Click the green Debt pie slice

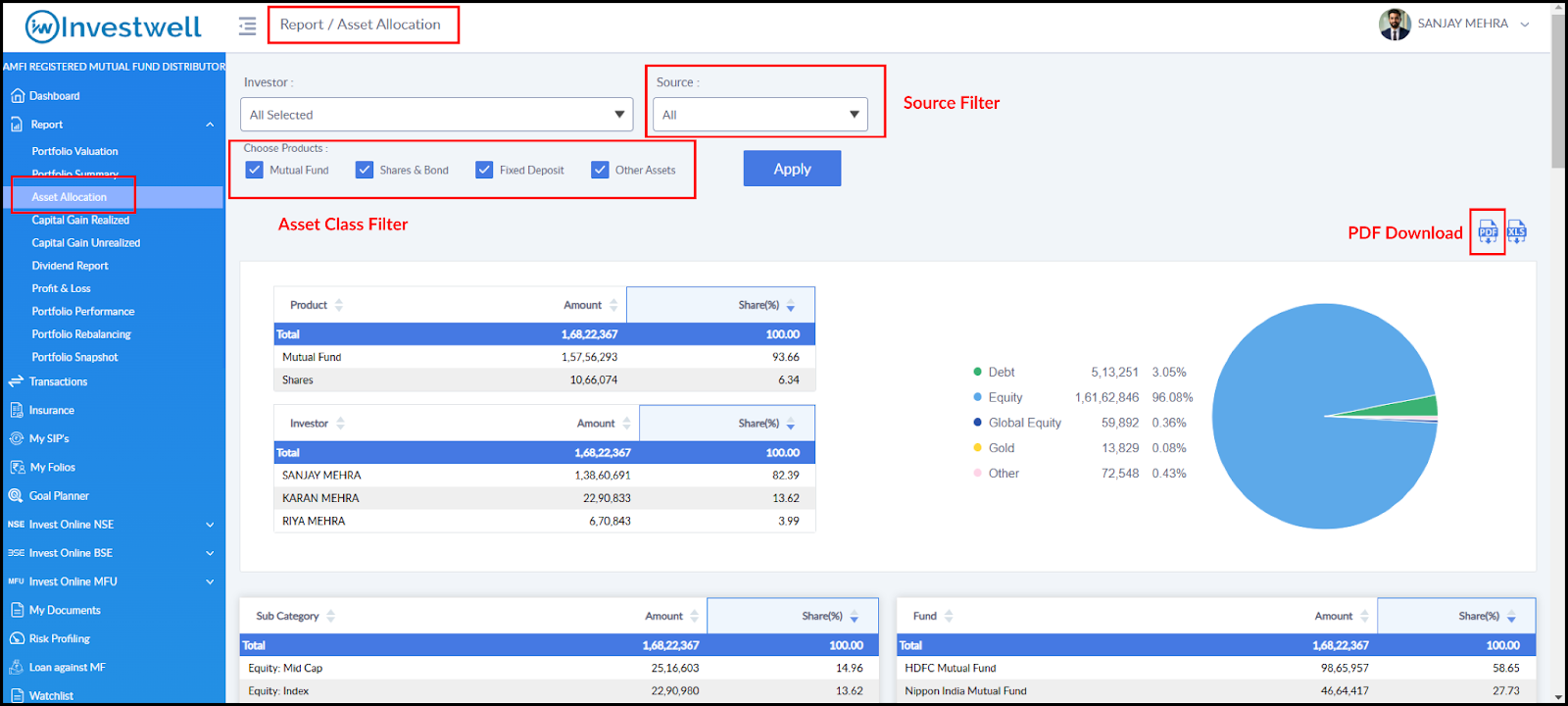tap(1416, 406)
